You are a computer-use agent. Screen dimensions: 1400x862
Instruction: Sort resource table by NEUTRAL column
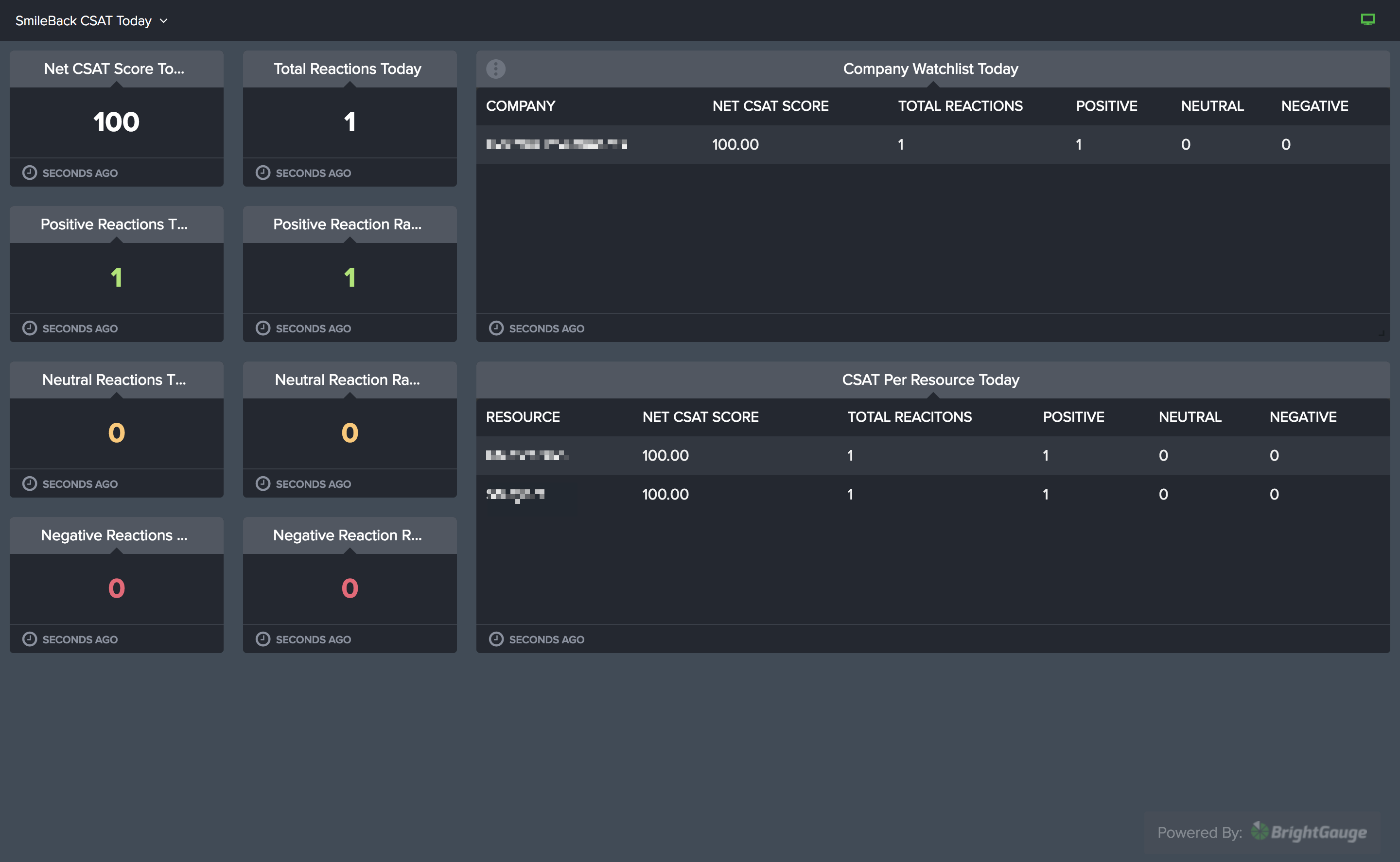pos(1190,417)
